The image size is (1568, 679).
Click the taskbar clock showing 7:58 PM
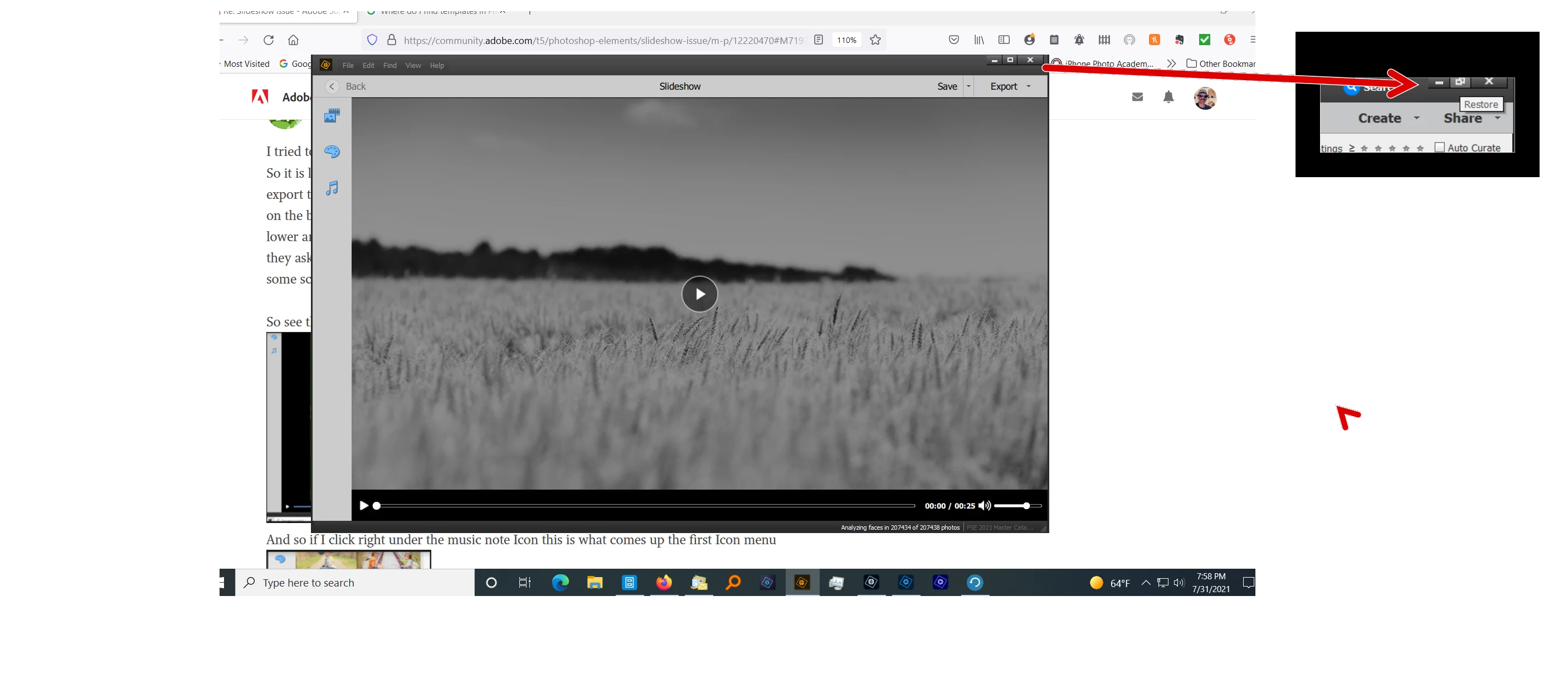pyautogui.click(x=1211, y=583)
